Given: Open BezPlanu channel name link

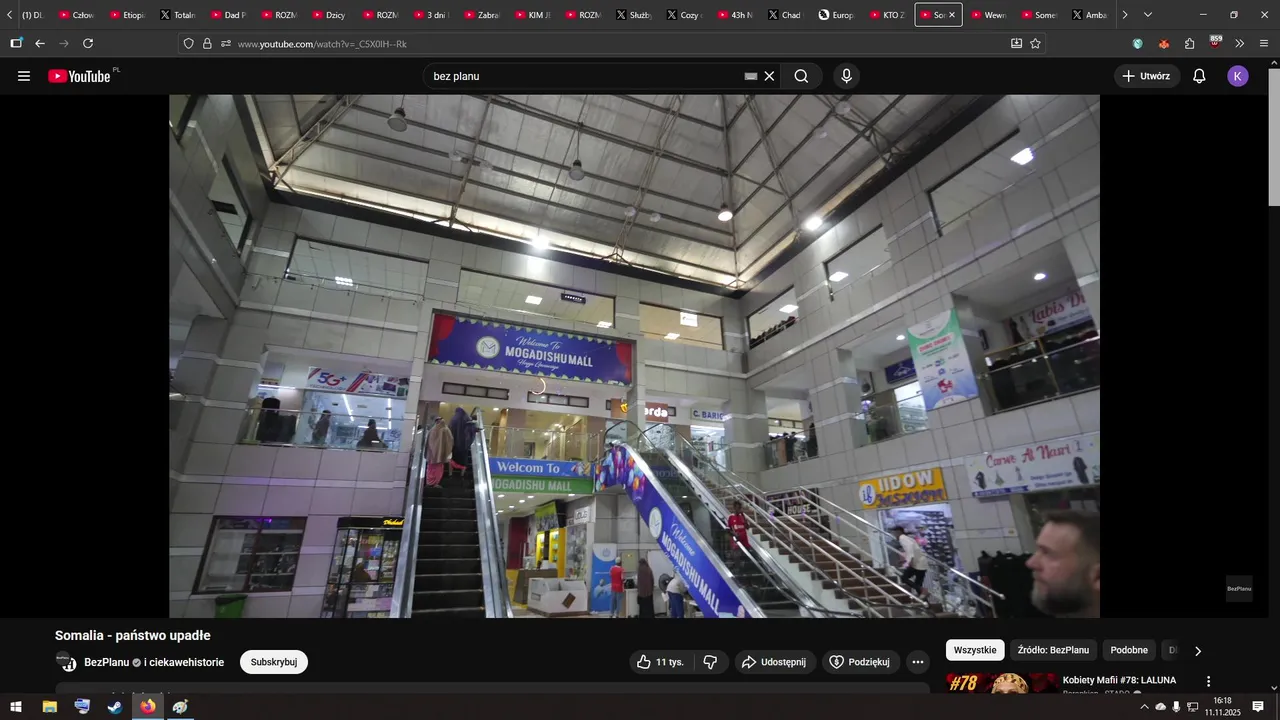Looking at the screenshot, I should [106, 662].
